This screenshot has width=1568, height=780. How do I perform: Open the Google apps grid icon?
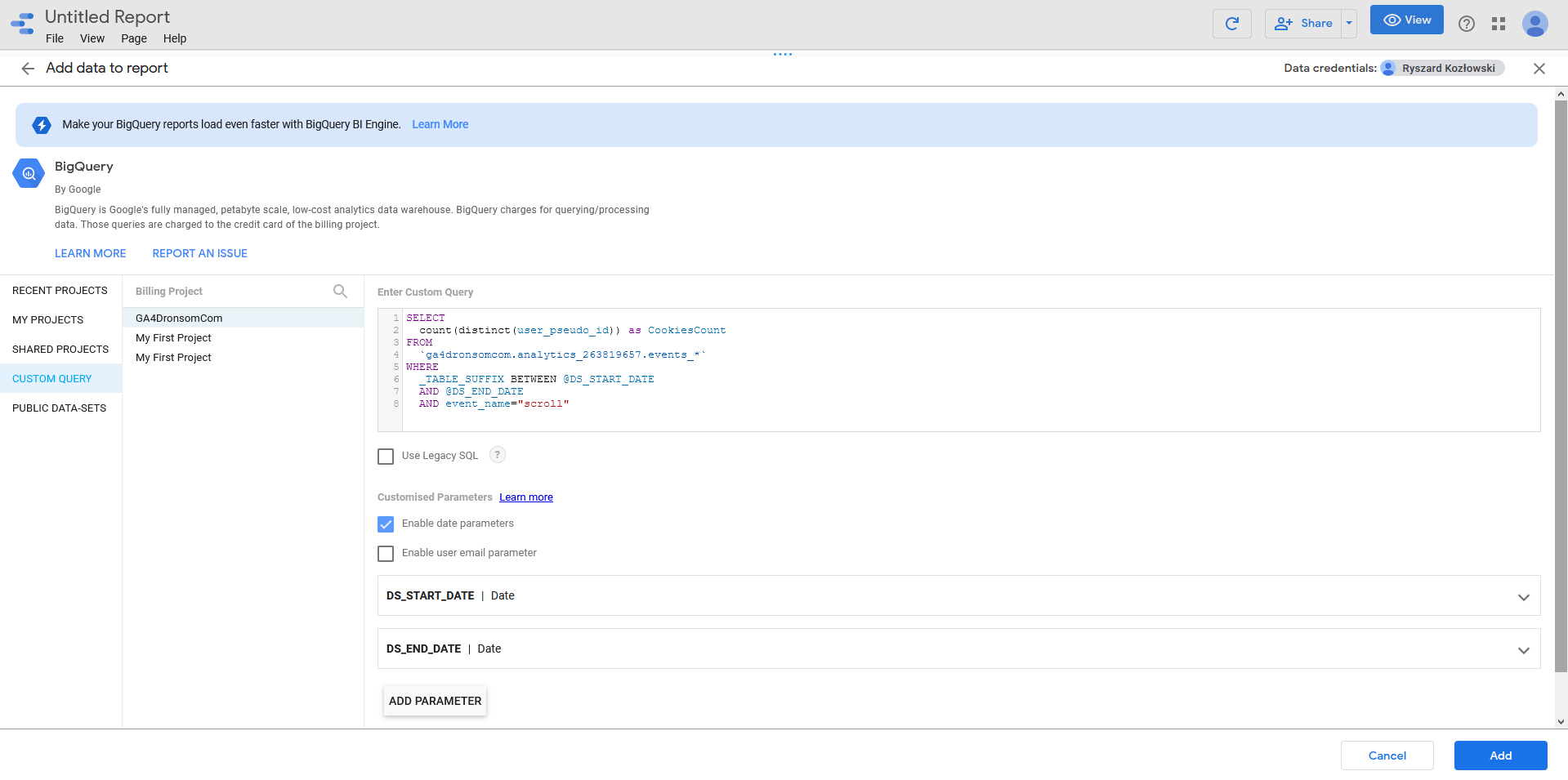coord(1499,24)
